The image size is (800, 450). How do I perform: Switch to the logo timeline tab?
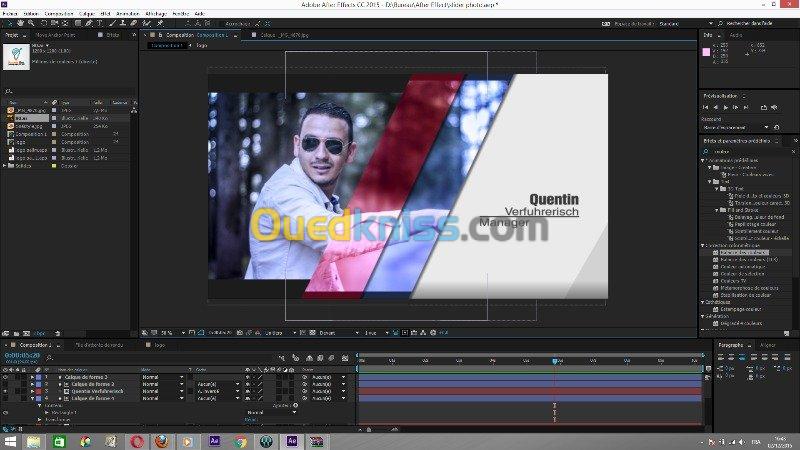160,345
